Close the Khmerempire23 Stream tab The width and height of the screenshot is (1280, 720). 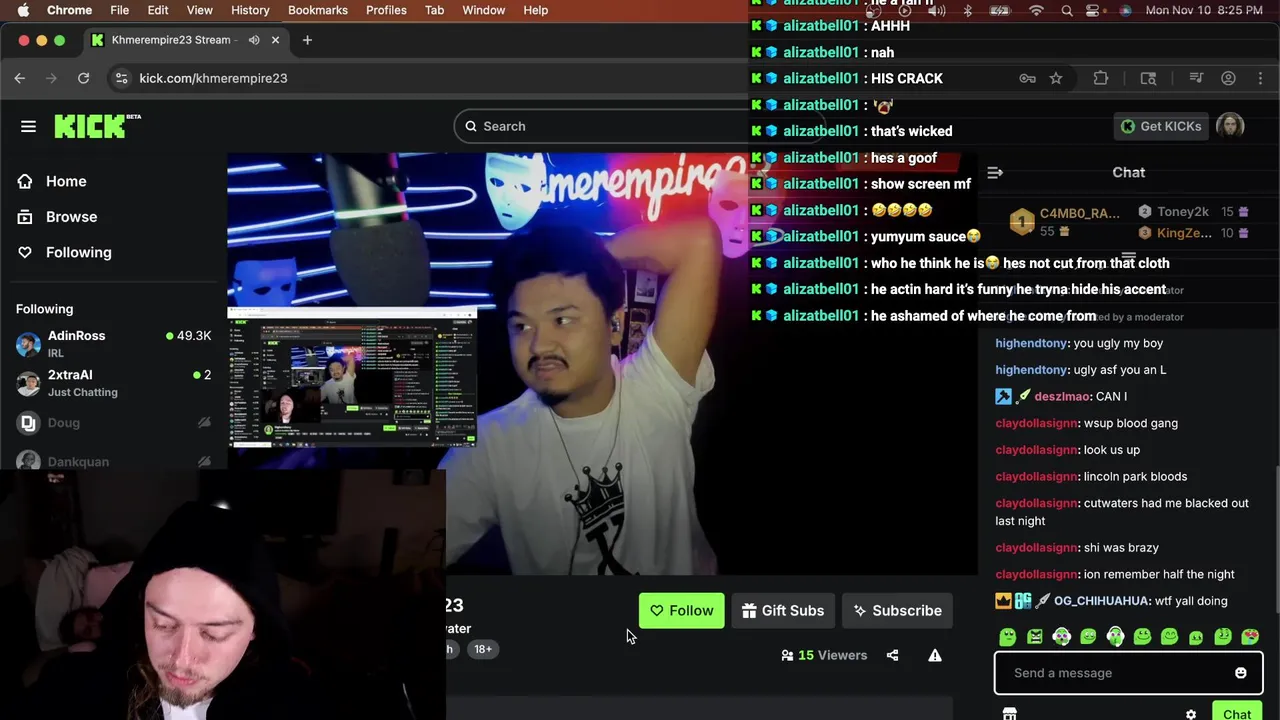point(275,40)
